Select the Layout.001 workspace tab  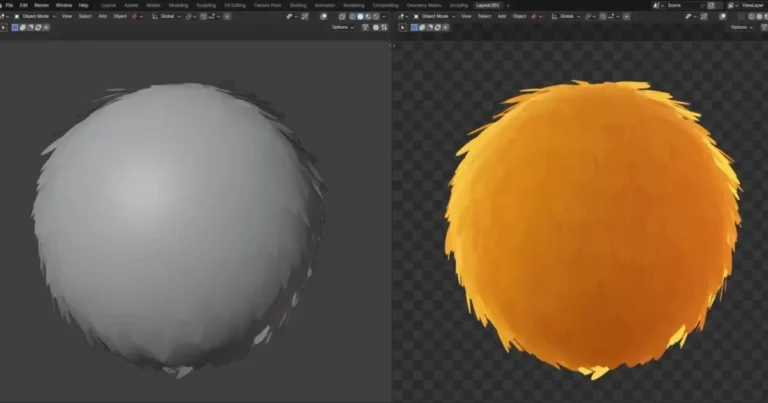tap(487, 5)
